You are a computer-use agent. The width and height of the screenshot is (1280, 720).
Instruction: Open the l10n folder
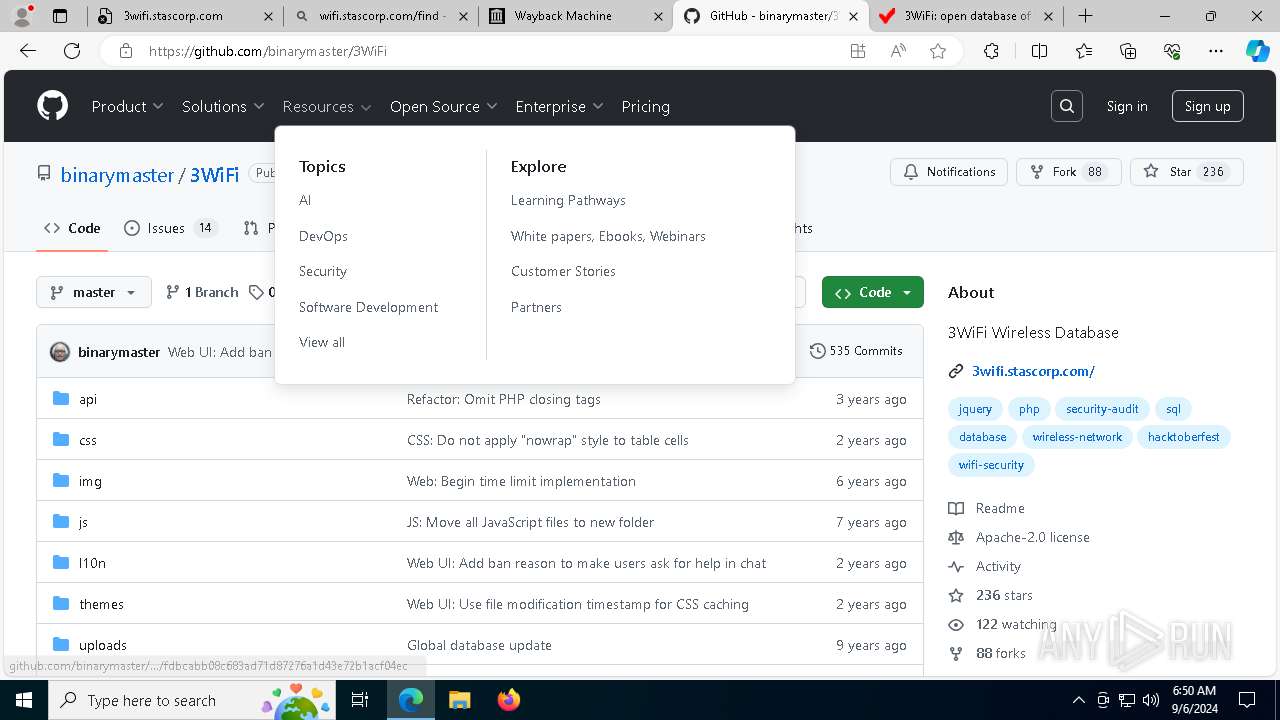tap(92, 563)
